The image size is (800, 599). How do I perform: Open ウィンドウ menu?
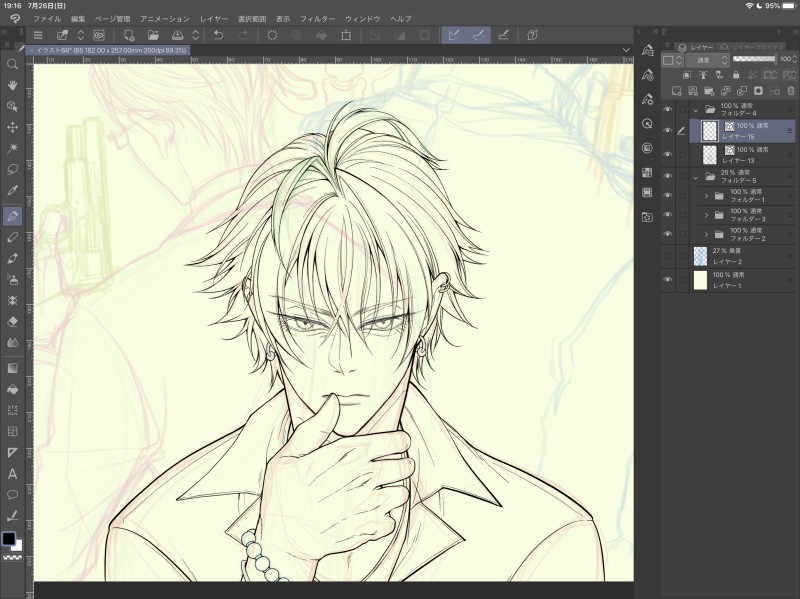tap(363, 19)
